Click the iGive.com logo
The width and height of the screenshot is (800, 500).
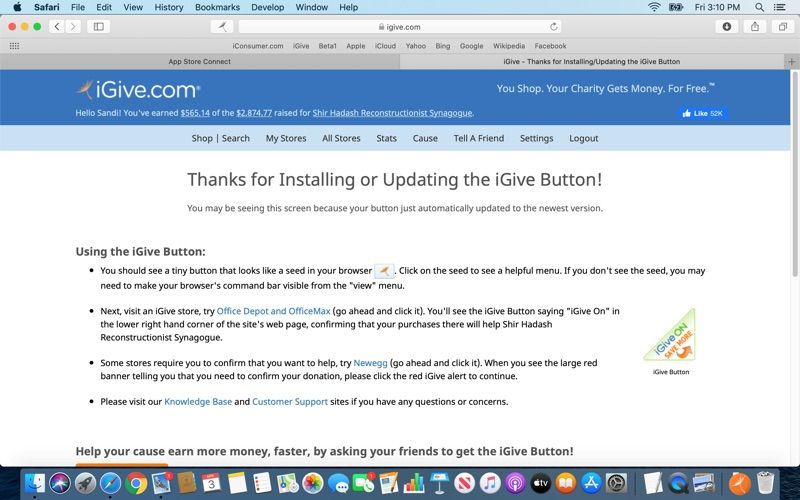[138, 90]
